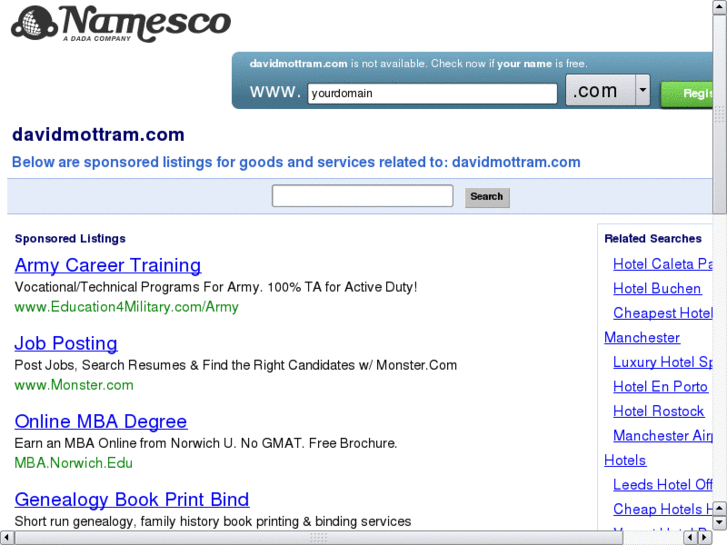
Task: Click the horizontal scrollbar thumb
Action: coord(319,538)
